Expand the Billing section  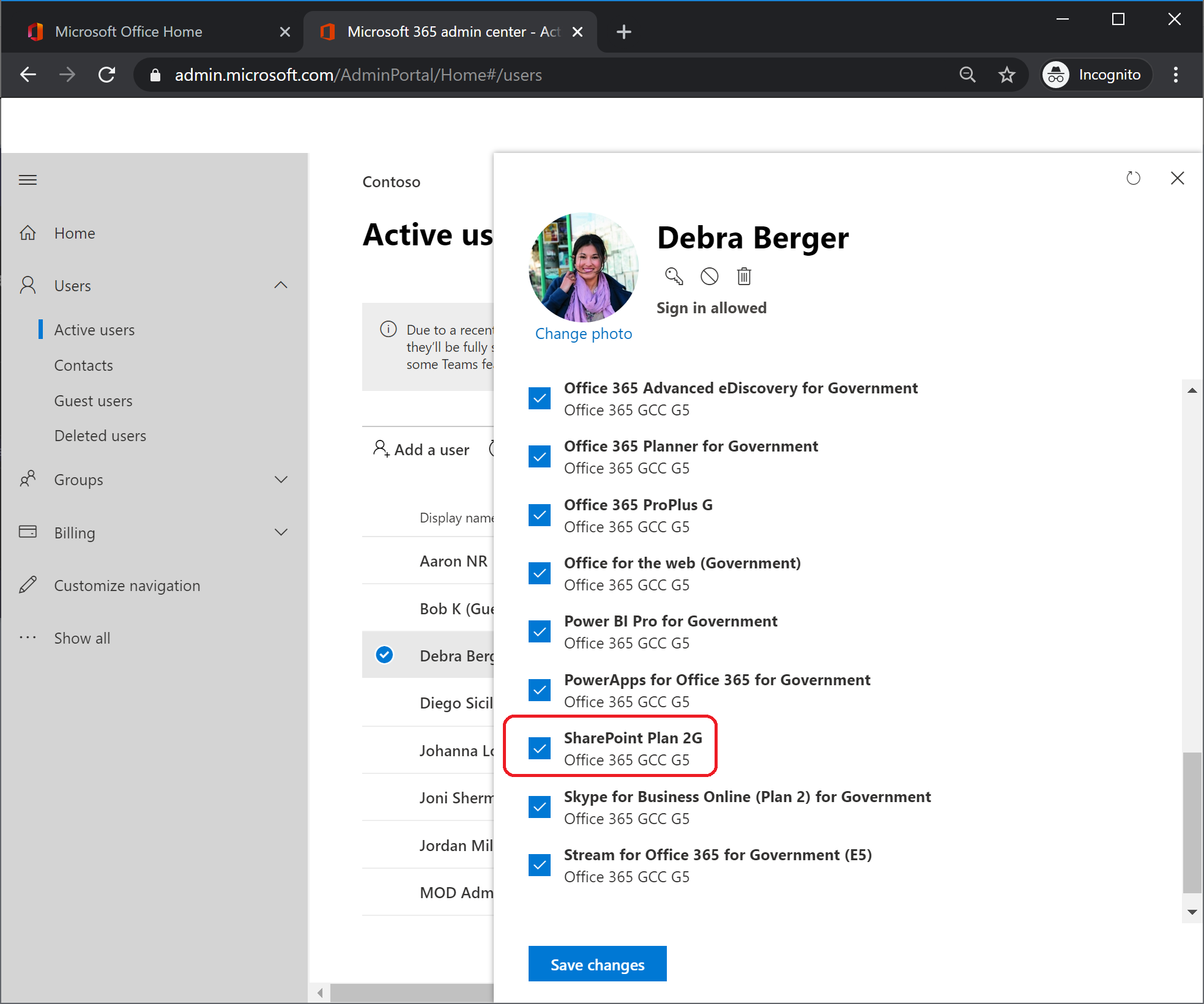[280, 532]
